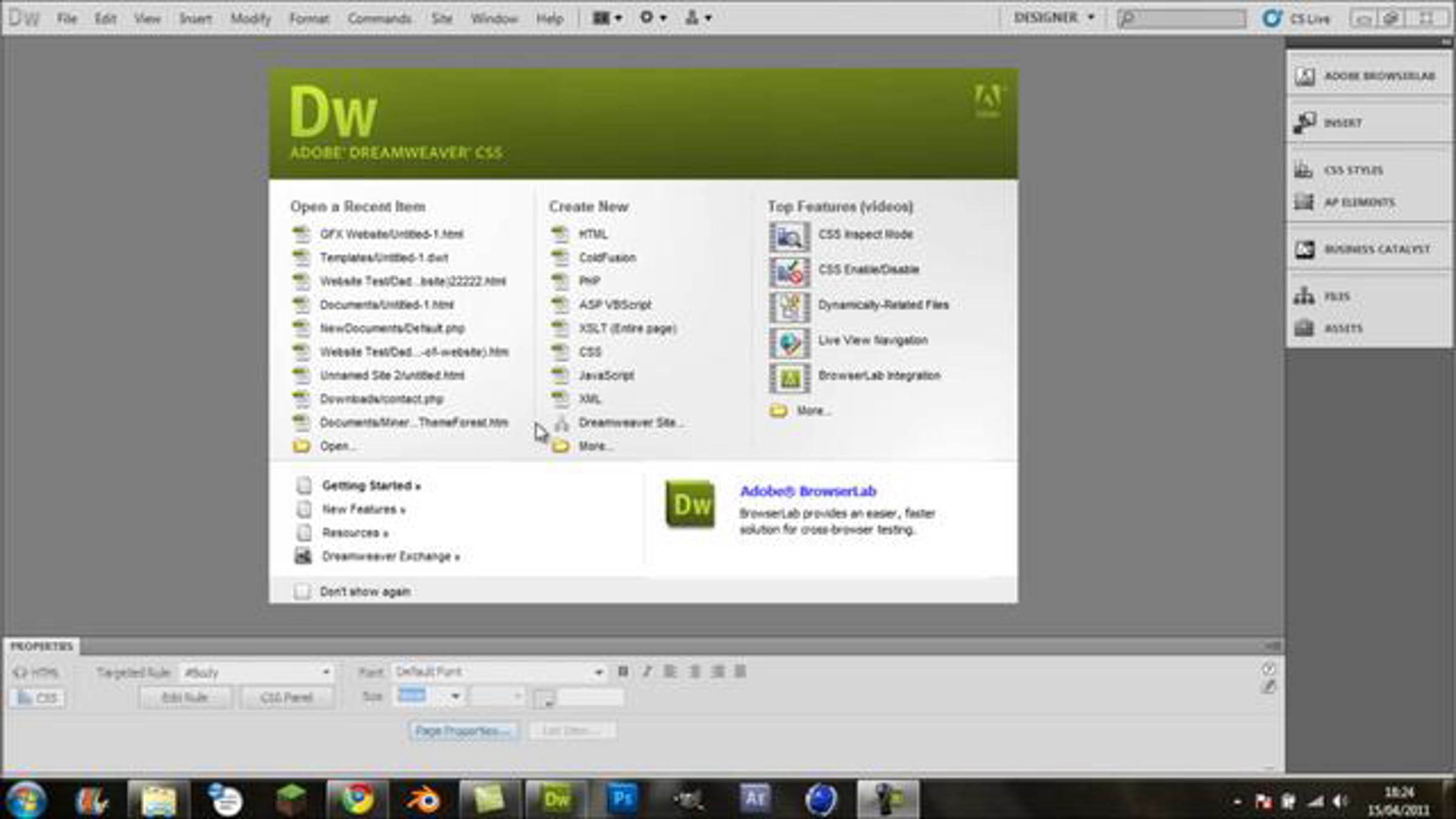The height and width of the screenshot is (819, 1456).
Task: Open the Business Catalyst panel icon
Action: coord(1304,249)
